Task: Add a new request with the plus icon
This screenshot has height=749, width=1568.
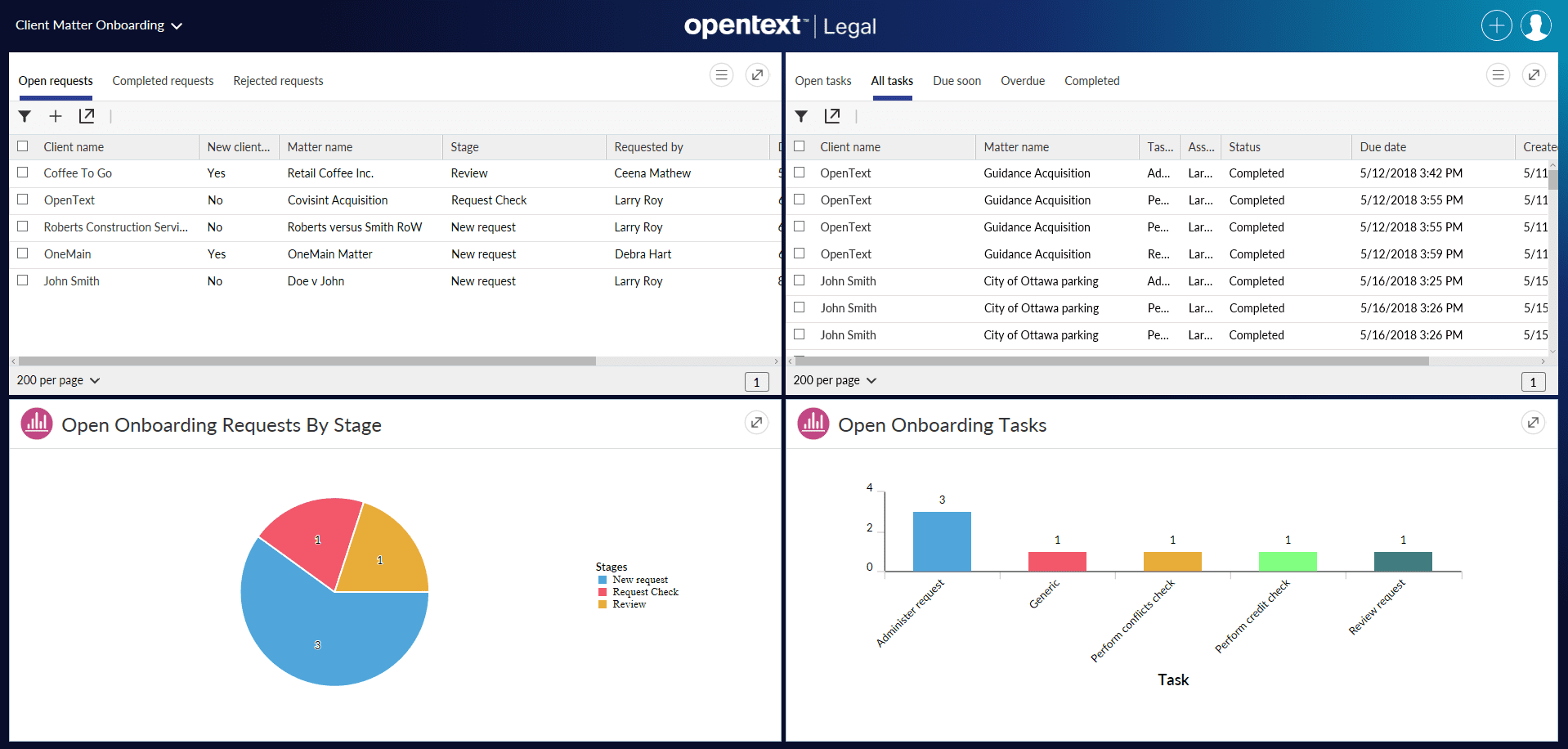Action: pyautogui.click(x=55, y=116)
